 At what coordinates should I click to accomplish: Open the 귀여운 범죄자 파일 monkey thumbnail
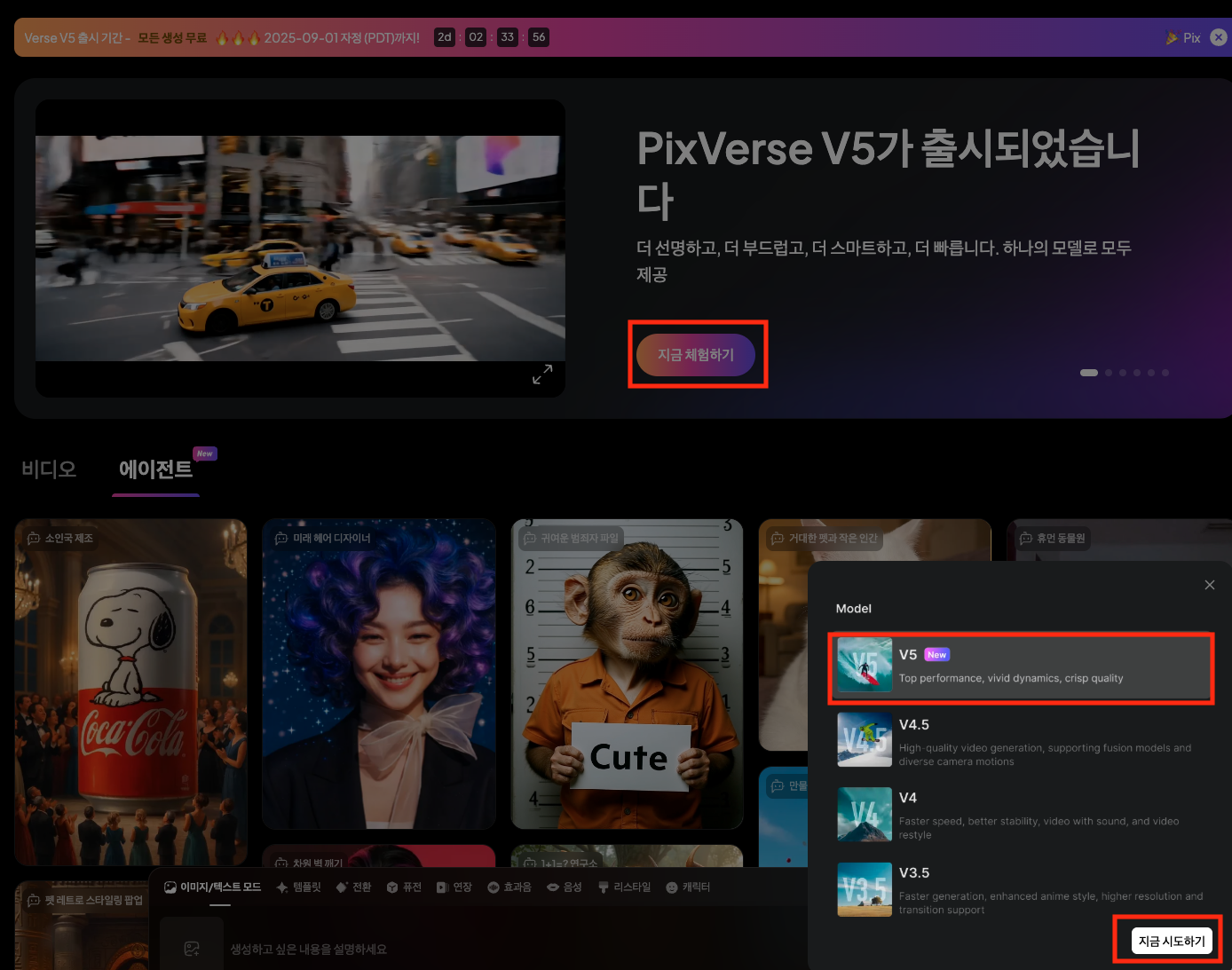[627, 674]
